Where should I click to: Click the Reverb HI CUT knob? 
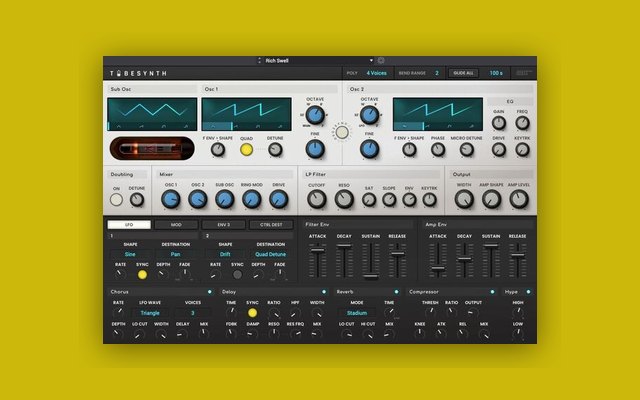(368, 334)
